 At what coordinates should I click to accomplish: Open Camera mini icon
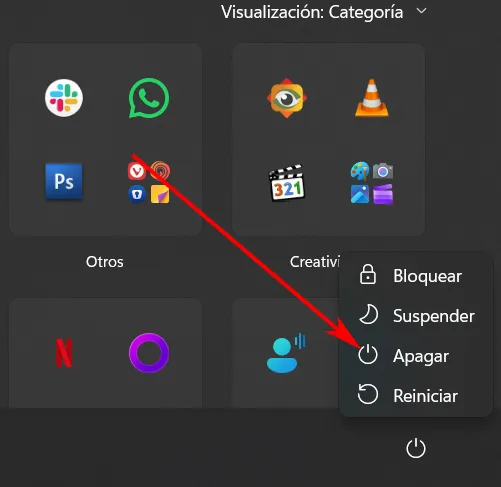[383, 171]
